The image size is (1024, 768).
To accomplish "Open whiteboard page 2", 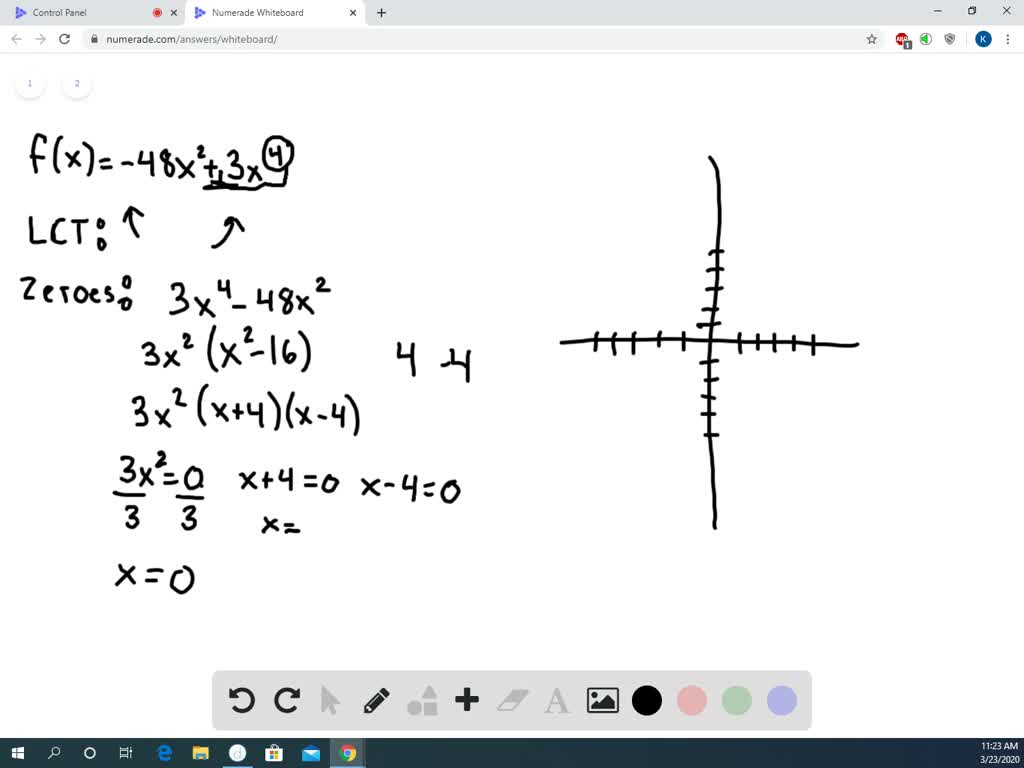I will point(76,83).
